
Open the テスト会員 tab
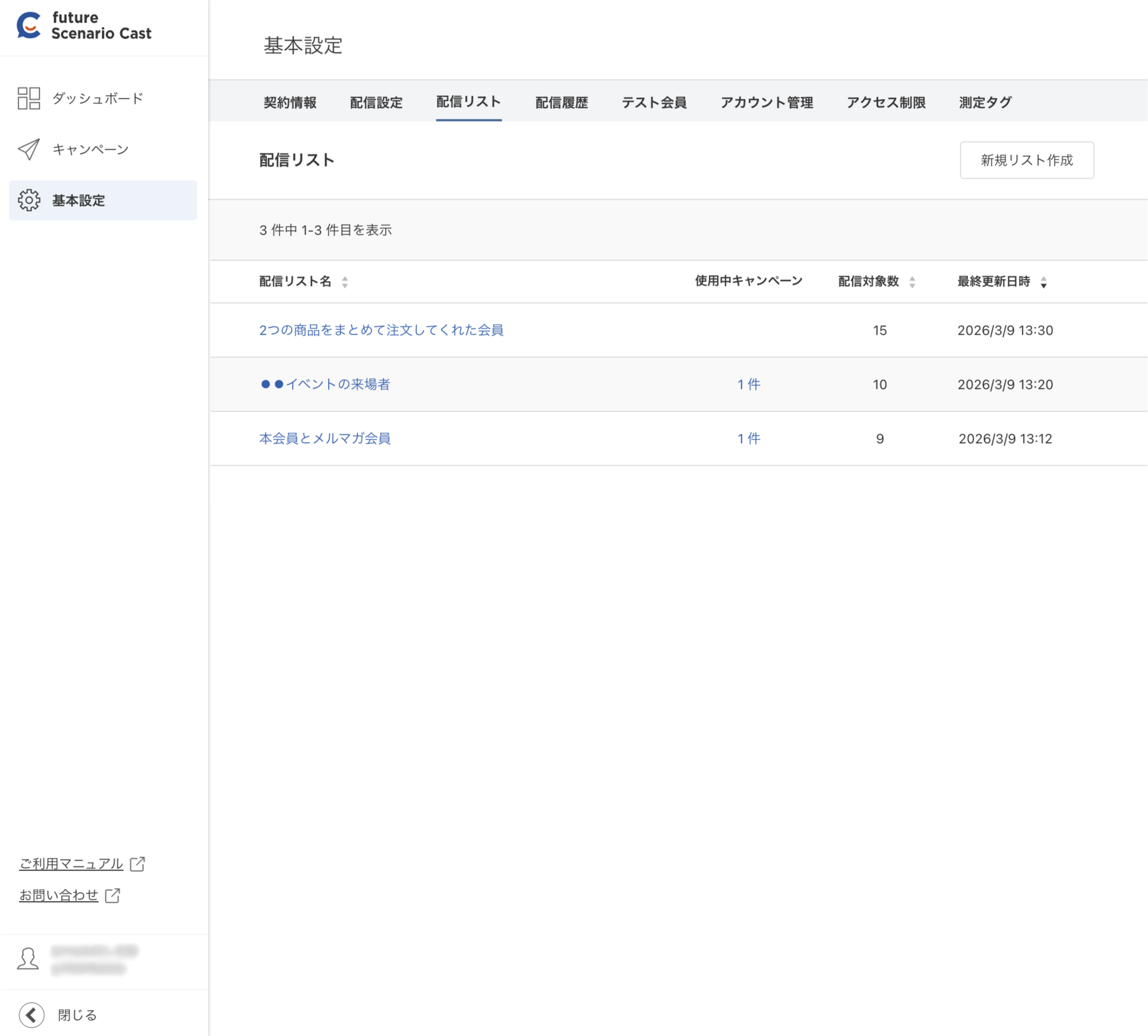pyautogui.click(x=654, y=102)
